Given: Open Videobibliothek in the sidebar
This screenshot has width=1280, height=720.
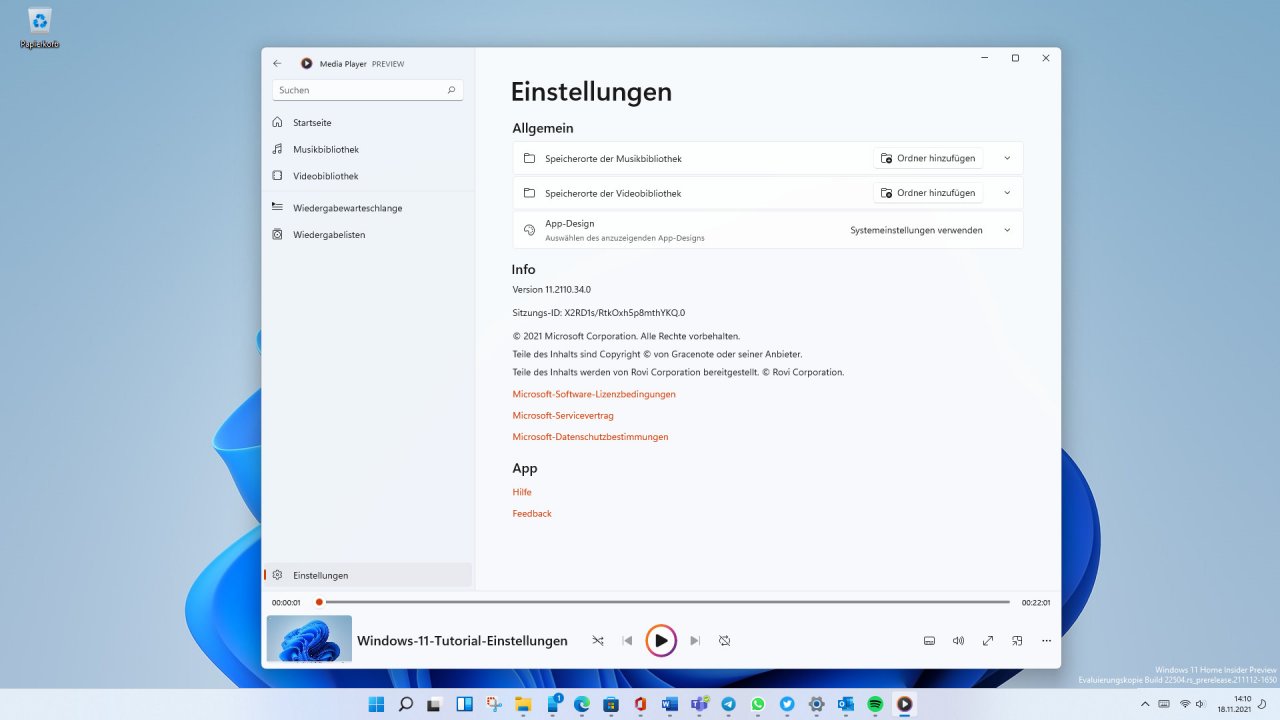Looking at the screenshot, I should (368, 176).
